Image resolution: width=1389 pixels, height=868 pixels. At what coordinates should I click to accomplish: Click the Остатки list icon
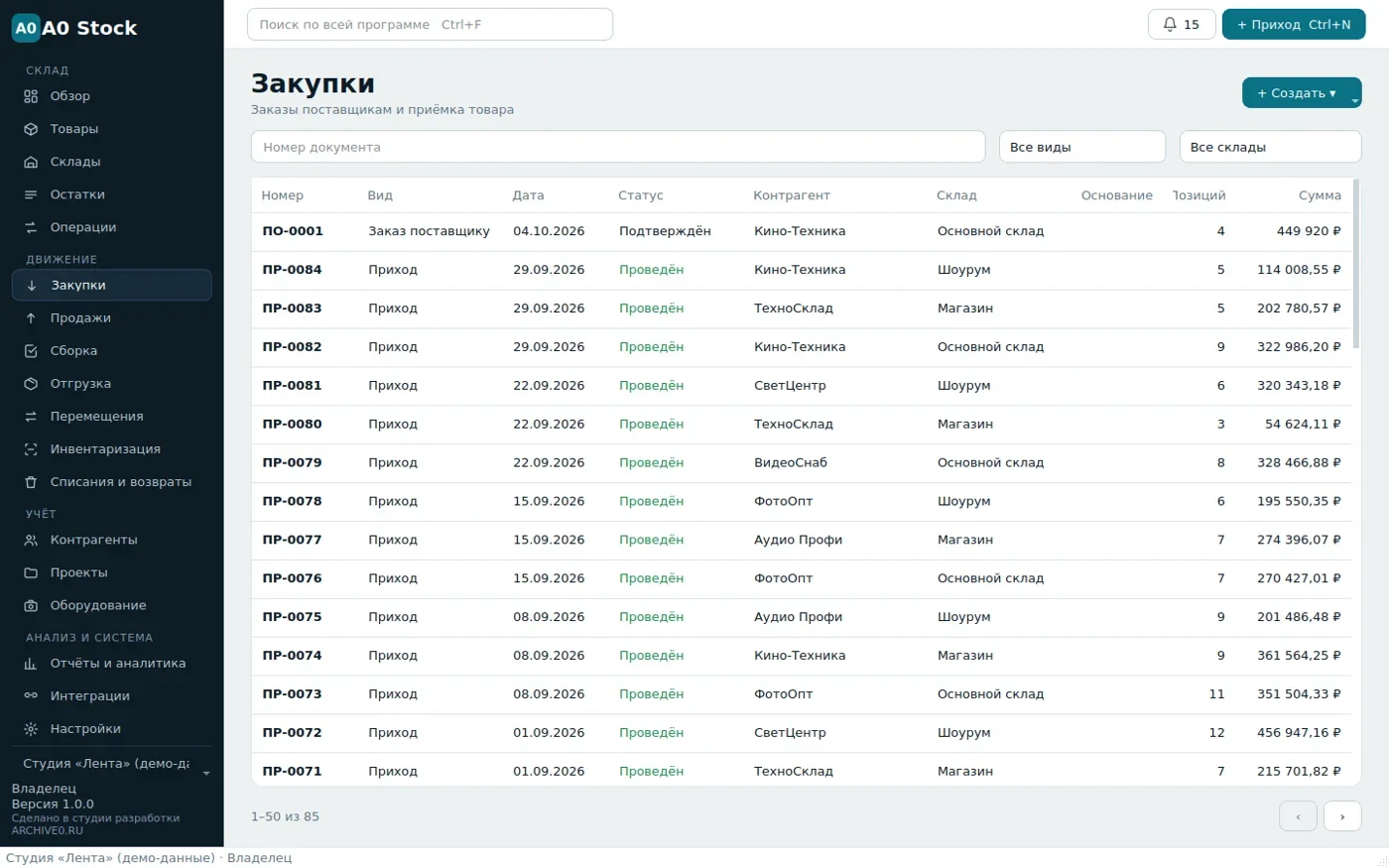(x=31, y=194)
